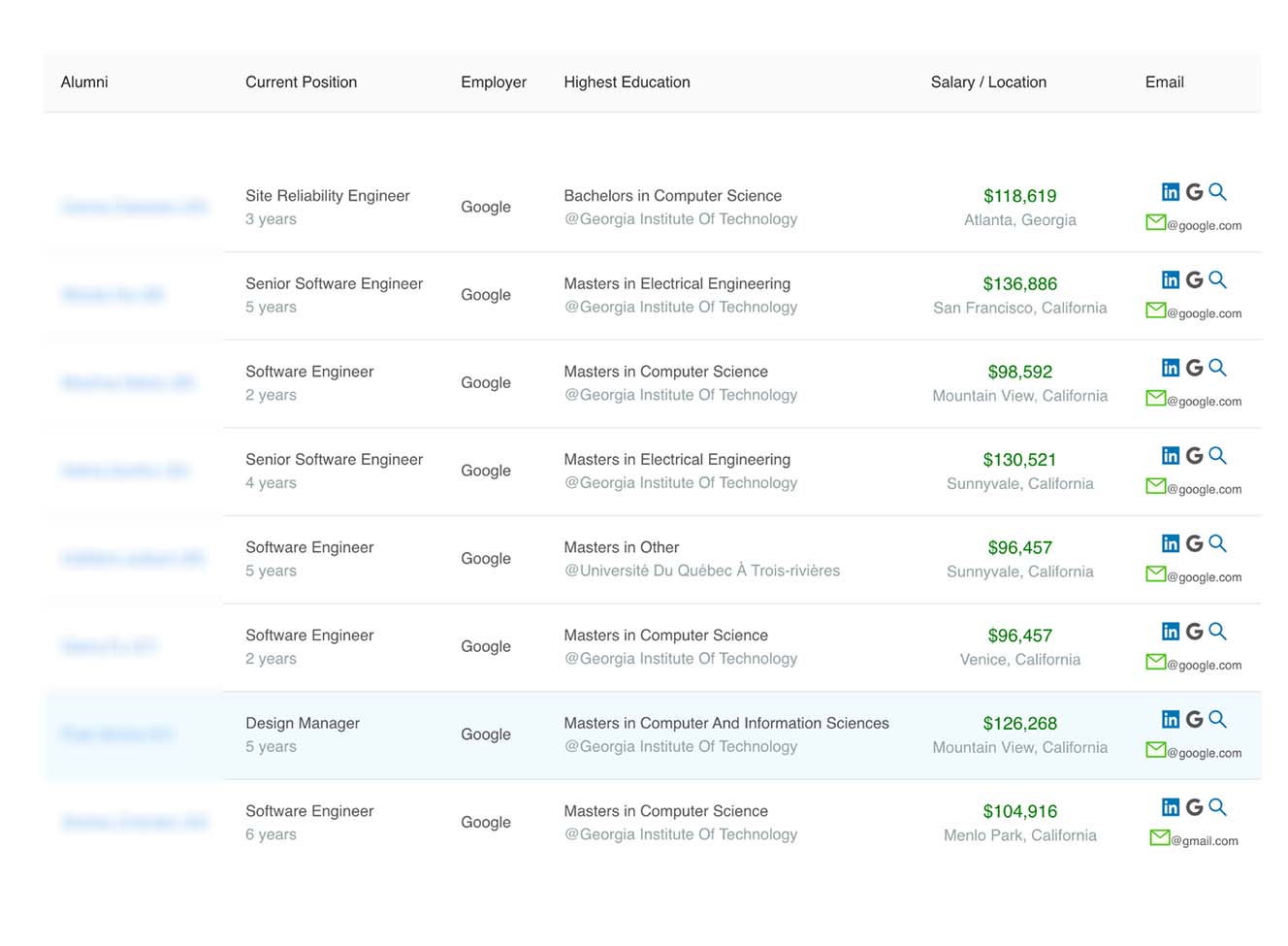Click search magnifier in Design Manager row
This screenshot has width=1288, height=946.
click(1217, 720)
